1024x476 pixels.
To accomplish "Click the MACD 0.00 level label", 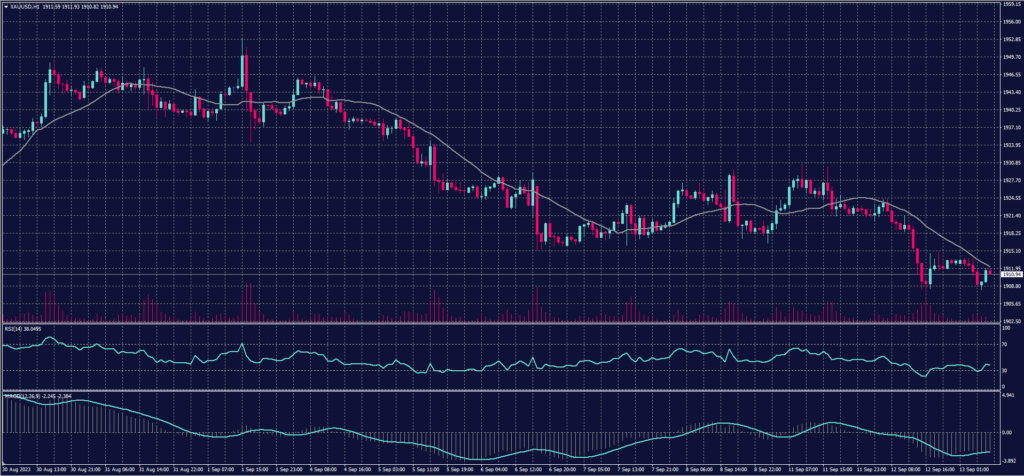I will [1004, 430].
